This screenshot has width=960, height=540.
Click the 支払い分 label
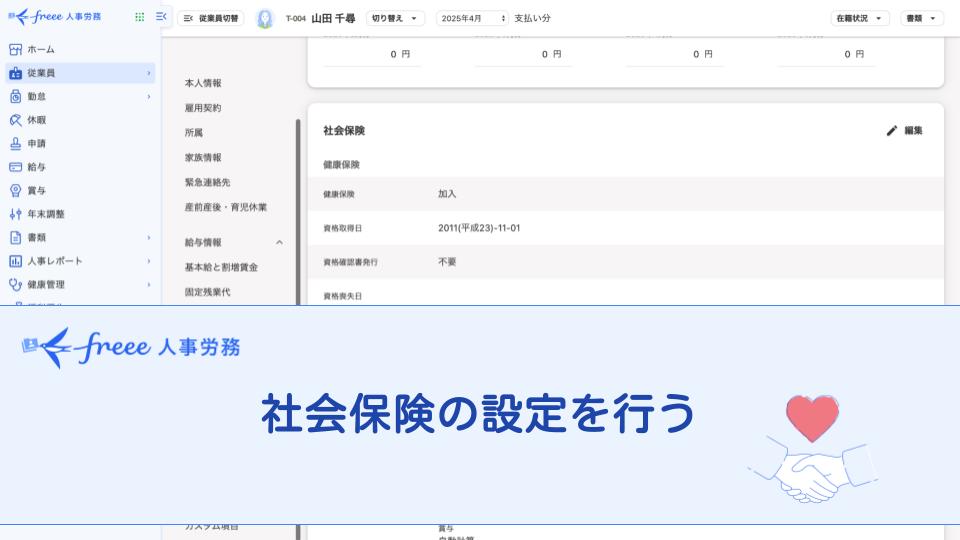(x=532, y=18)
